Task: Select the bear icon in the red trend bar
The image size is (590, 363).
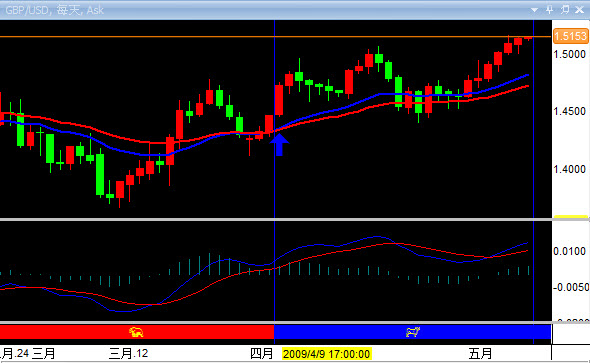Action: point(136,332)
